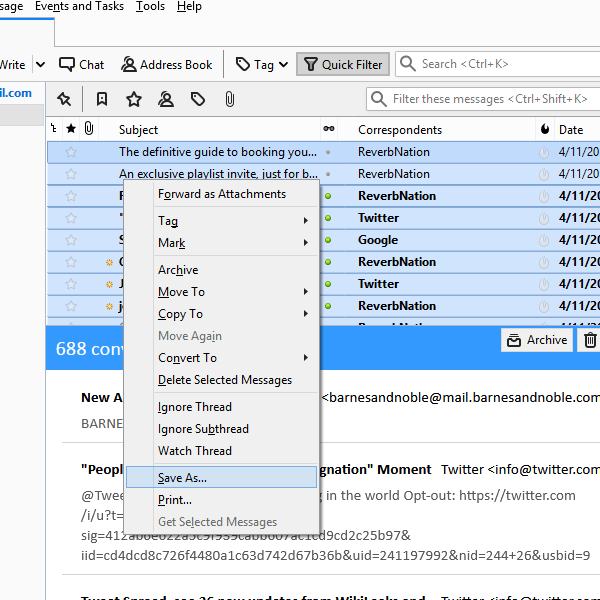Click the trash icon beside Archive

[x=590, y=340]
